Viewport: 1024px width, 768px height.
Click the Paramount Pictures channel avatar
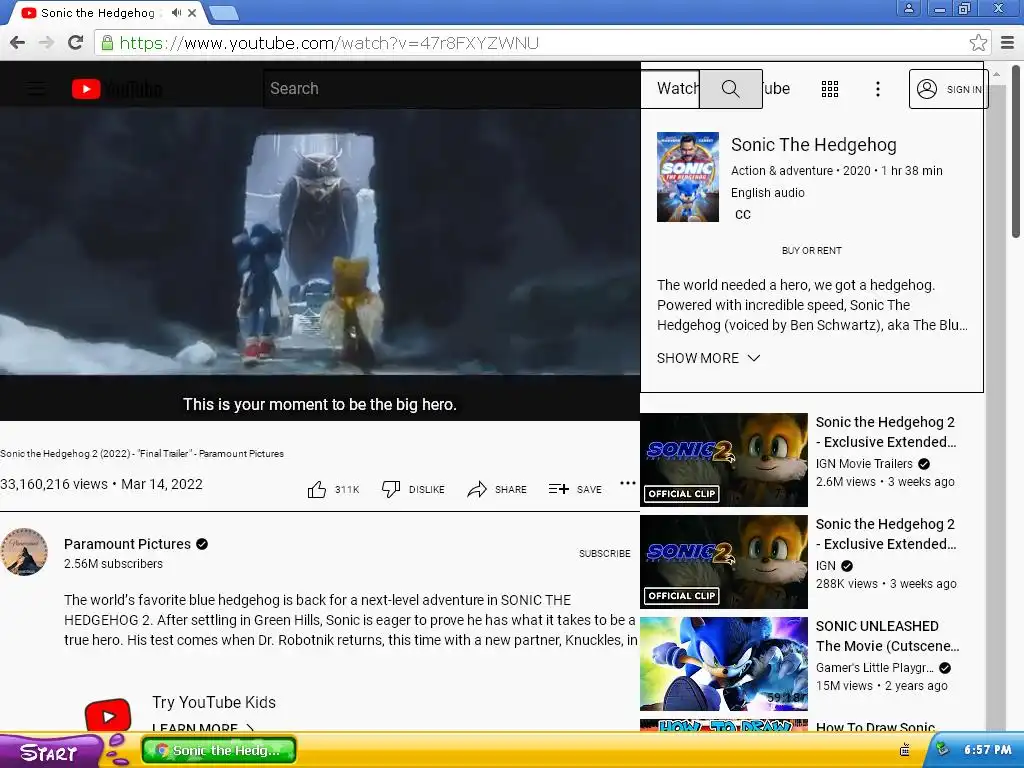(x=24, y=552)
